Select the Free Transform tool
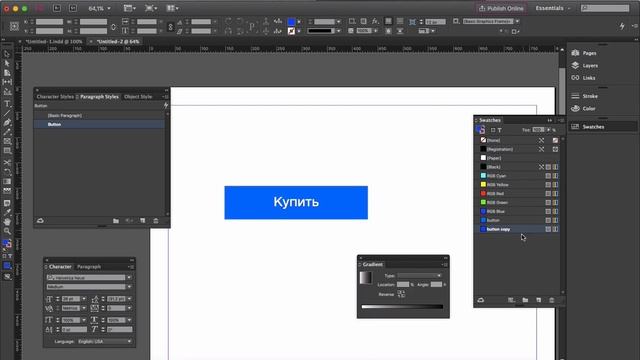Screen dimensions: 640x360 pos(7,172)
